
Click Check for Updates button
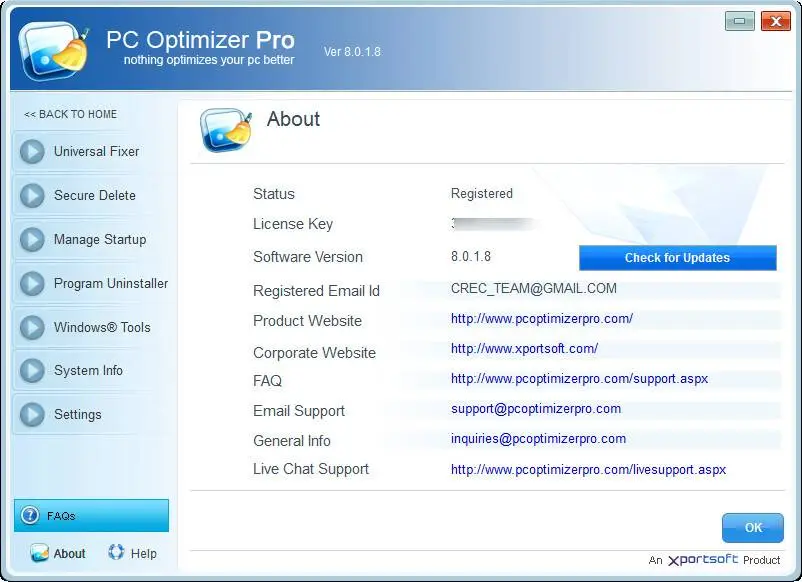point(678,258)
